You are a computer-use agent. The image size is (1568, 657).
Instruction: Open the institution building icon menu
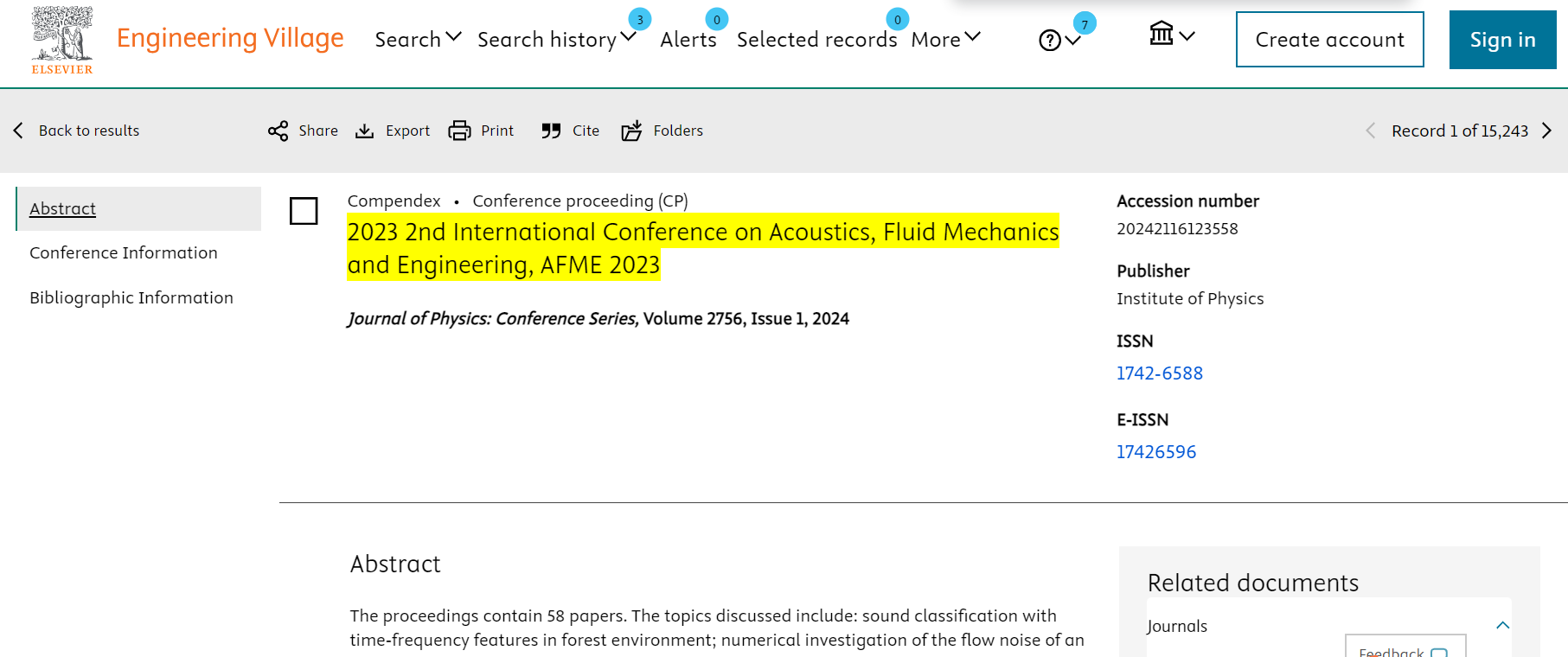pyautogui.click(x=1172, y=35)
